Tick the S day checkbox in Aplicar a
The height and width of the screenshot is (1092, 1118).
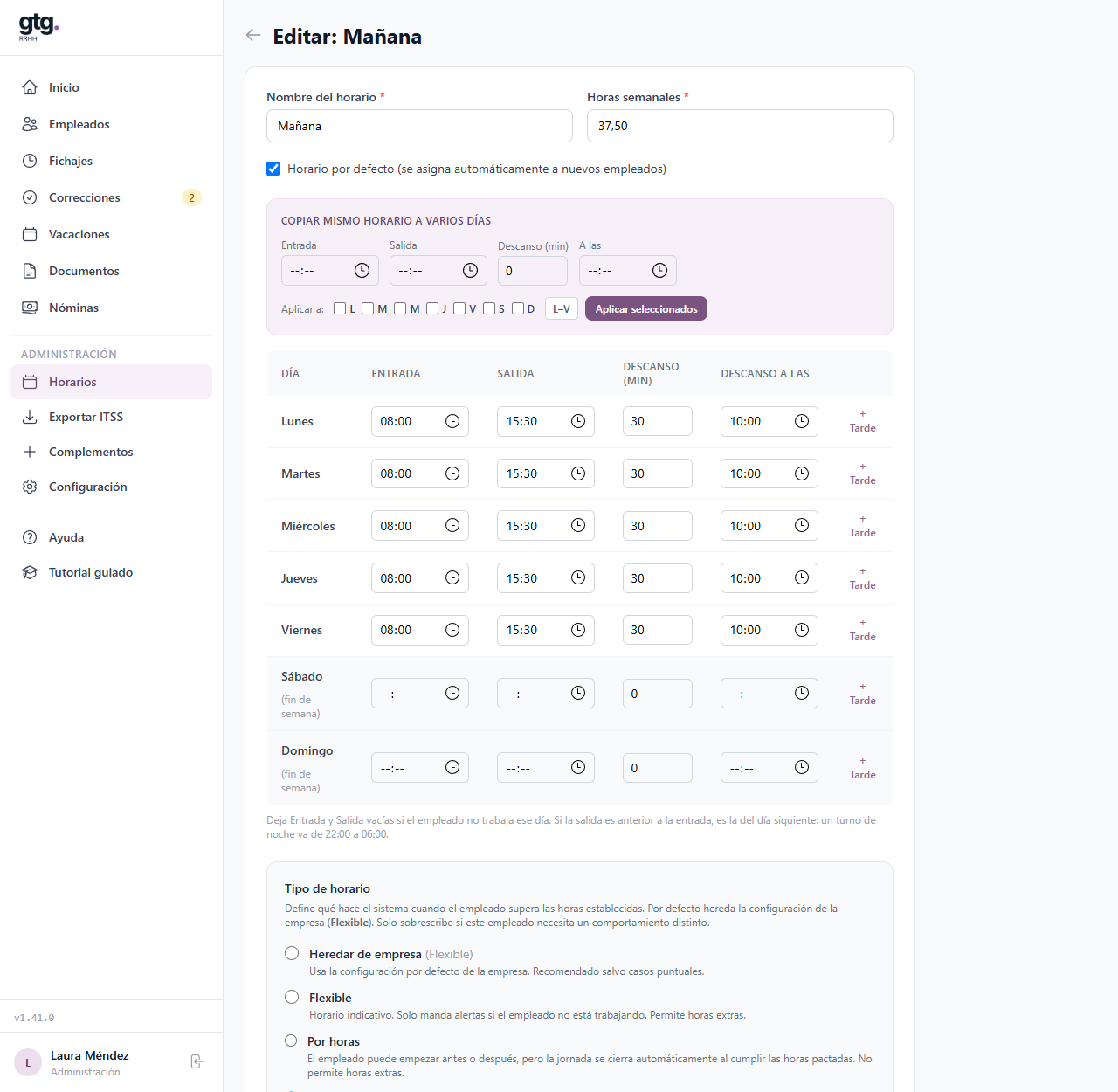tap(489, 308)
